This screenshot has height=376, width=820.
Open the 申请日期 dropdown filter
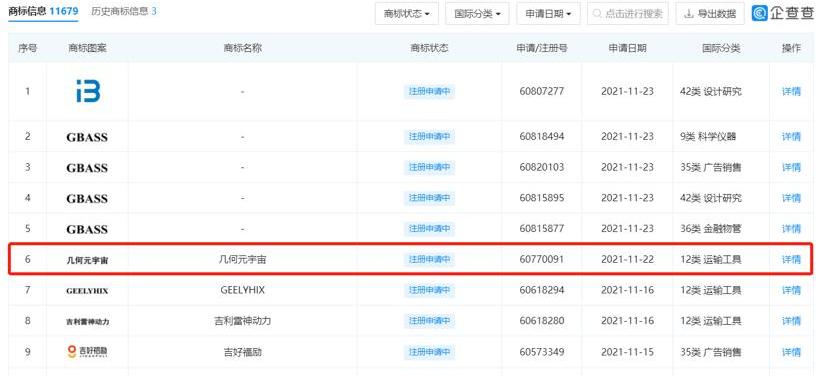click(x=548, y=14)
